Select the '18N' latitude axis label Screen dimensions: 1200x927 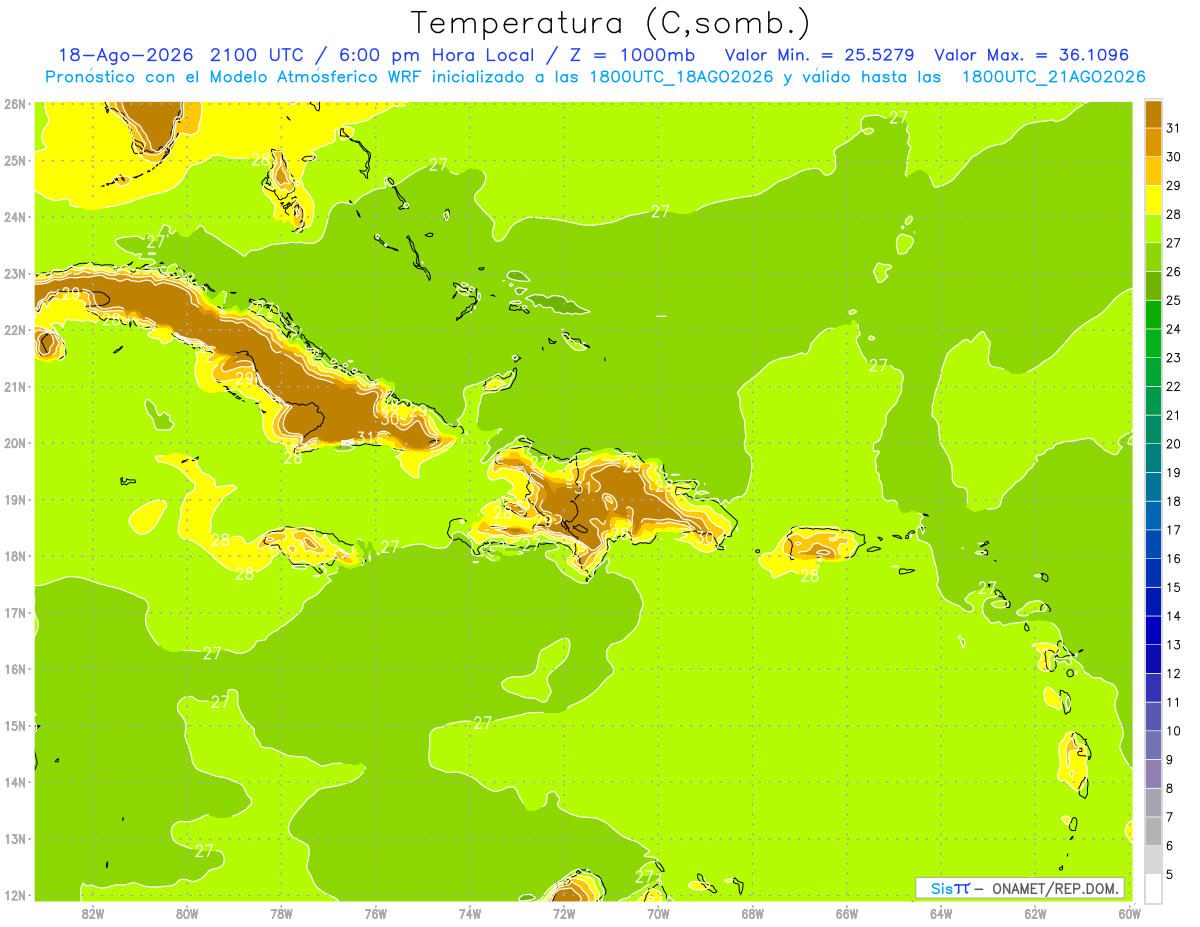[x=15, y=556]
